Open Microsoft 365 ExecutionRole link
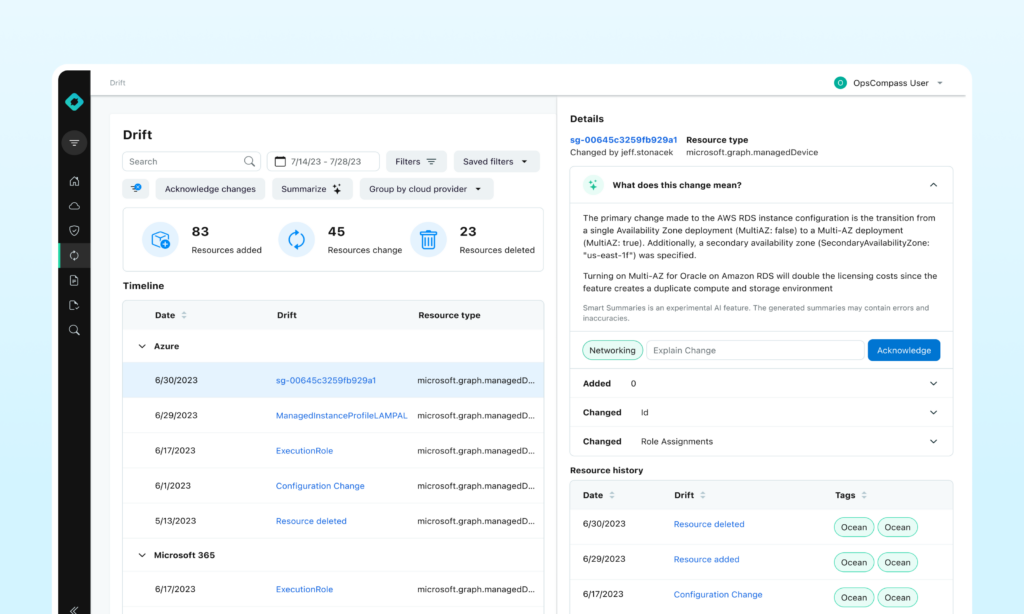The height and width of the screenshot is (614, 1024). click(x=304, y=589)
